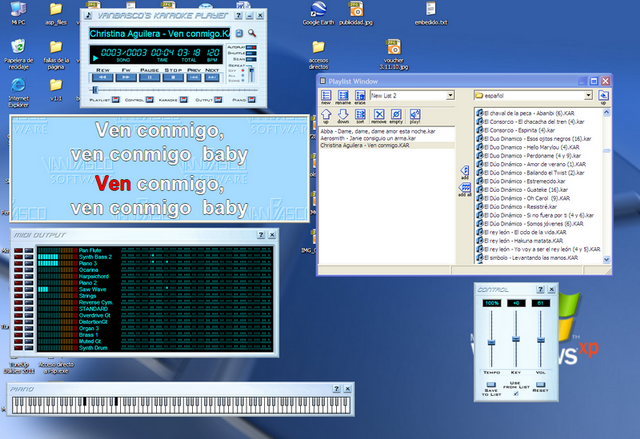
Task: Click the Fw fast-forward button
Action: coord(126,77)
